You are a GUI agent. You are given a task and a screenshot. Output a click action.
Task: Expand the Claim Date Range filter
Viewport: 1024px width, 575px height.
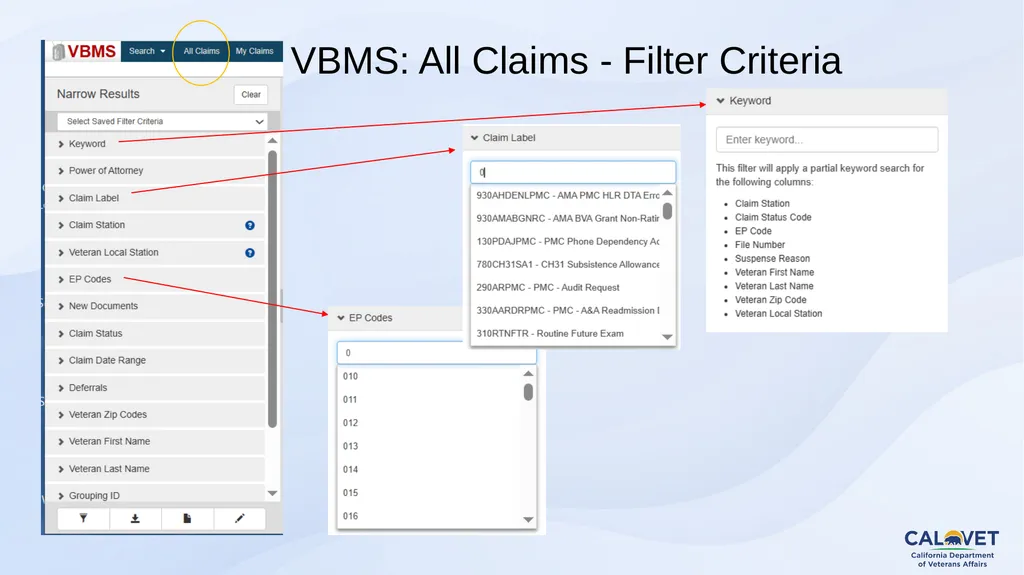tap(155, 360)
